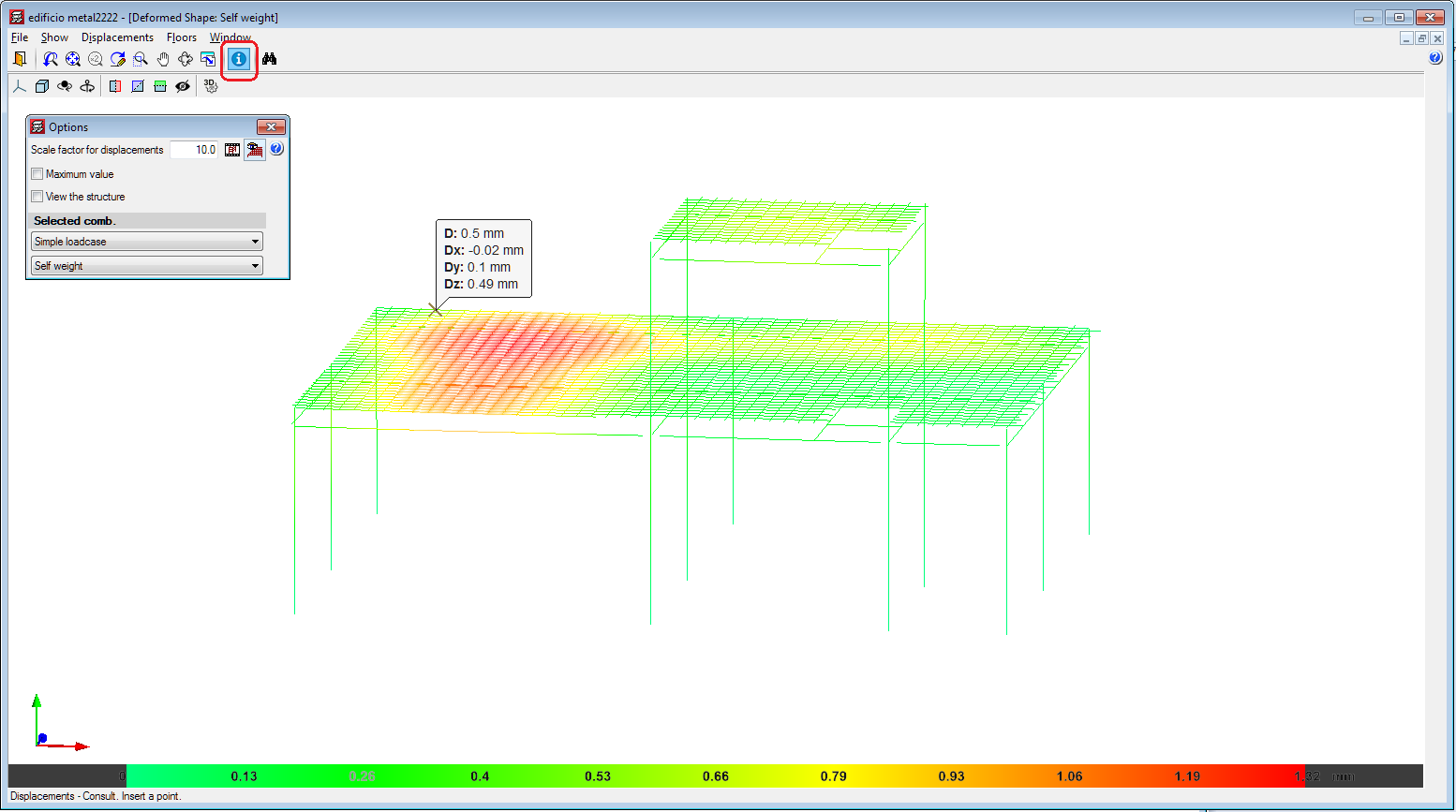Click the animation film icon in Options
1456x812 pixels.
(232, 150)
